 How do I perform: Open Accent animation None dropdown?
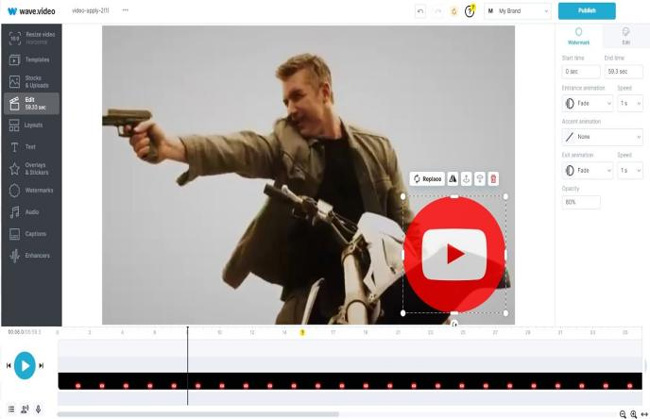602,137
